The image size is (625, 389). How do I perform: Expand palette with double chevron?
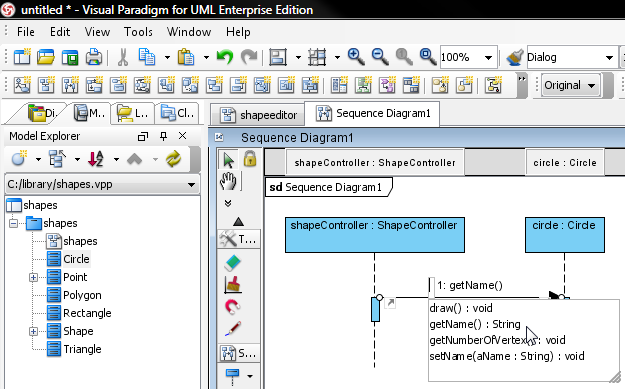click(228, 203)
